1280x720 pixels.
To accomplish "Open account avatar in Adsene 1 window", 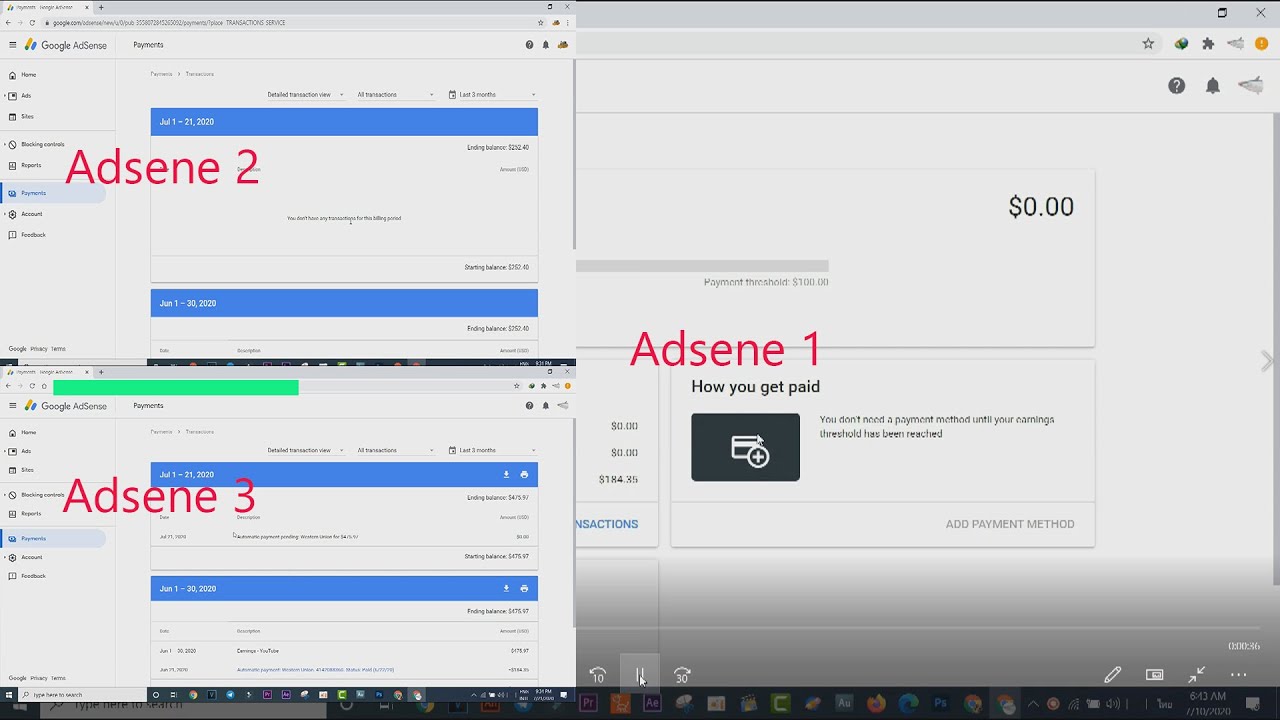I will click(1250, 86).
